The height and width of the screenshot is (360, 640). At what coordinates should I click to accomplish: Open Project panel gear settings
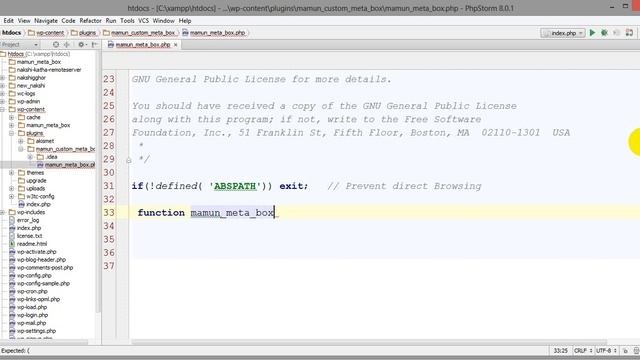[x=82, y=44]
